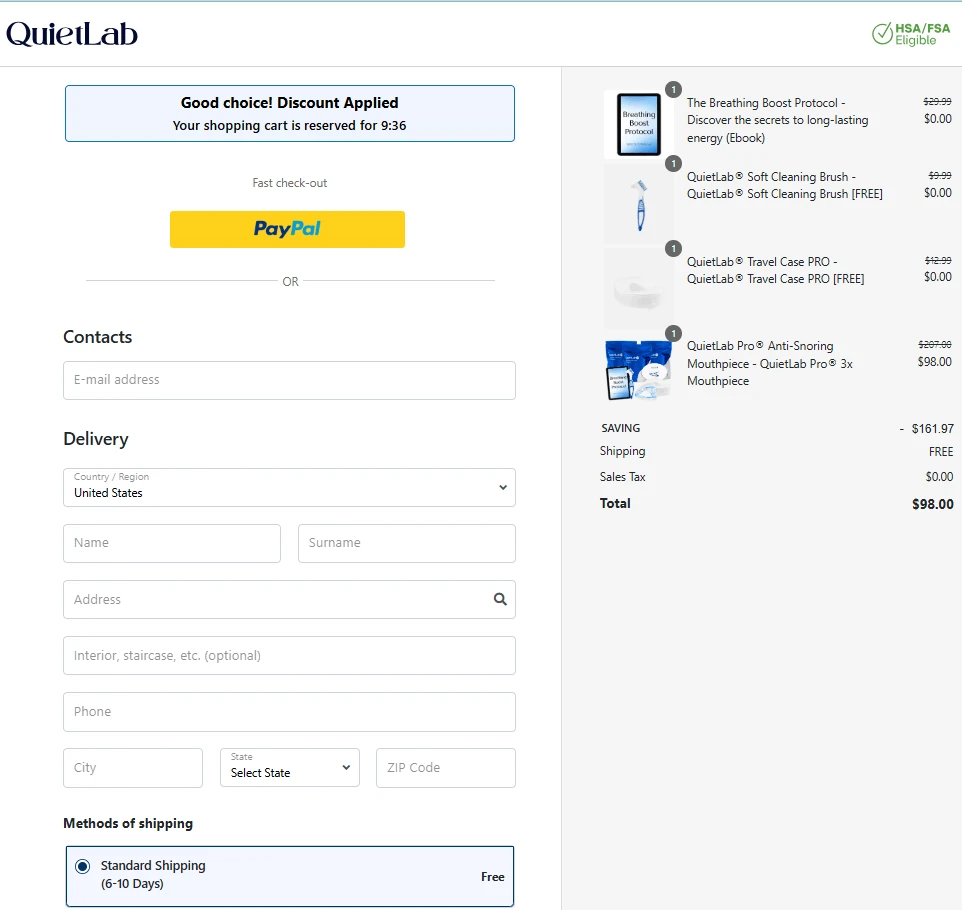Click the Phone input field
This screenshot has width=962, height=910.
click(x=289, y=712)
